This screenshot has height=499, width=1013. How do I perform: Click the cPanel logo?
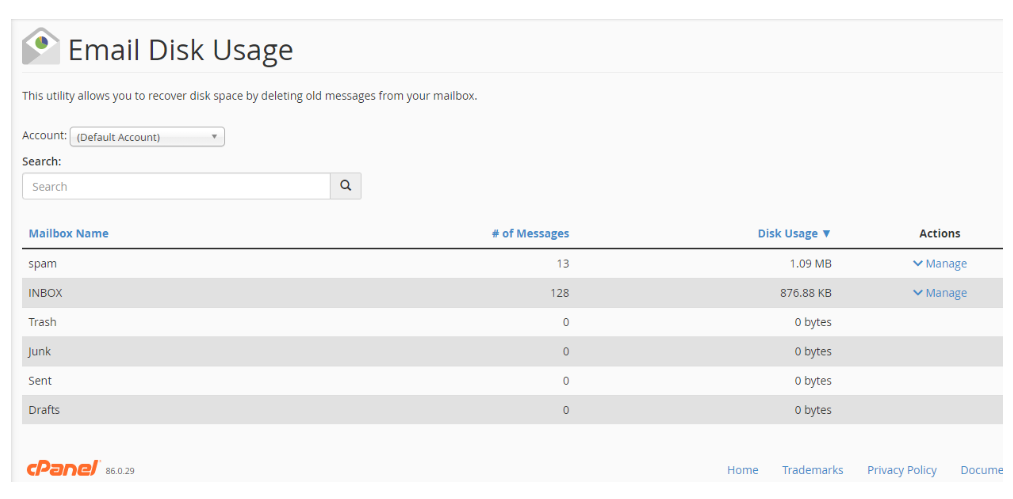[63, 469]
